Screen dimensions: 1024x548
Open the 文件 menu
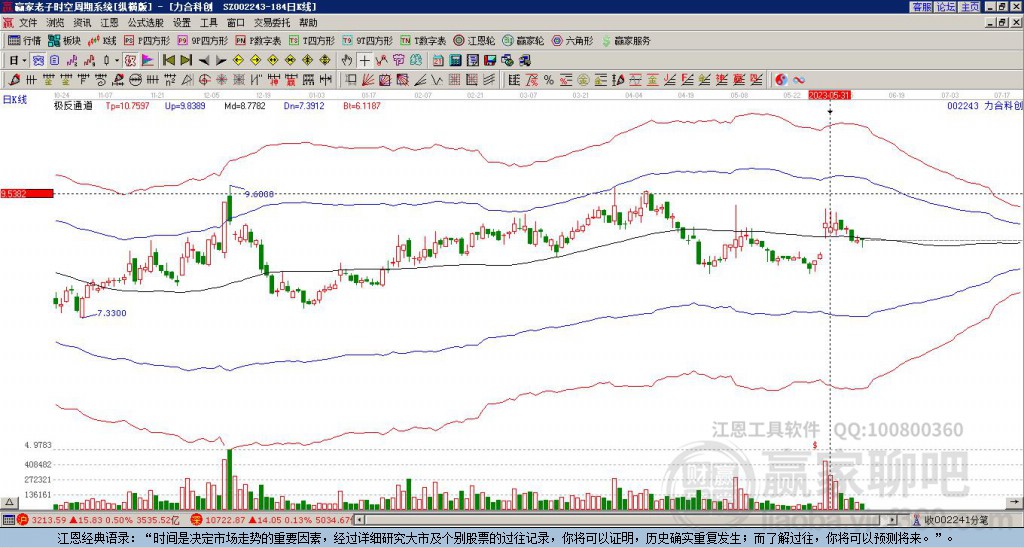pyautogui.click(x=28, y=23)
